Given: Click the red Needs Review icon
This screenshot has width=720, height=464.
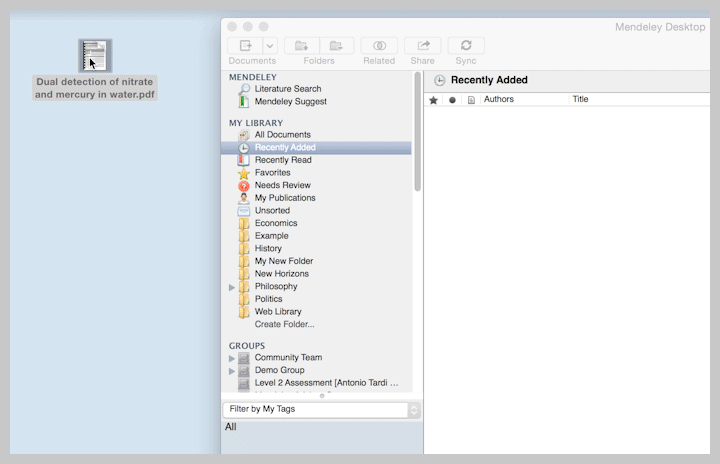Looking at the screenshot, I should [x=244, y=186].
